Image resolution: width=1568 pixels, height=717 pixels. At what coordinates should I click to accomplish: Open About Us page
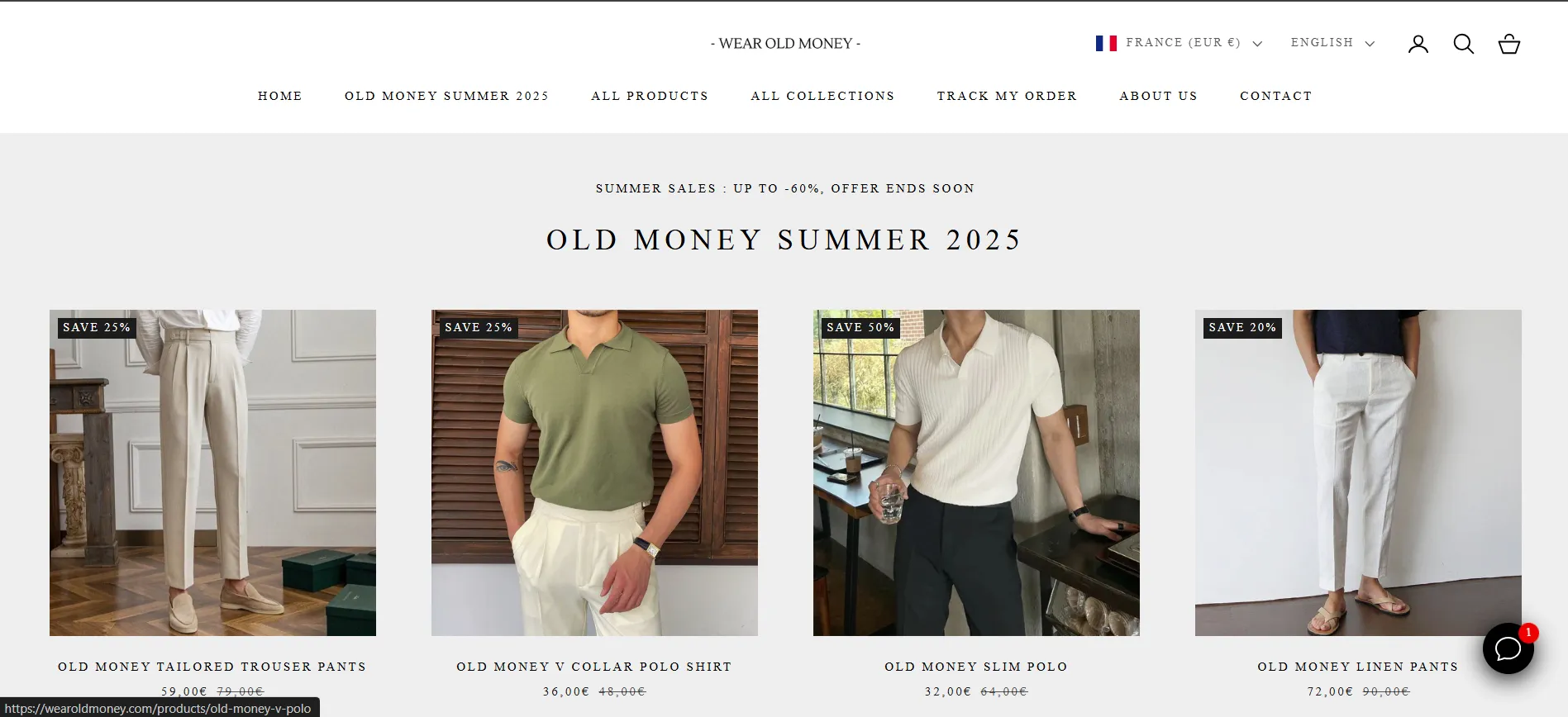[x=1158, y=96]
